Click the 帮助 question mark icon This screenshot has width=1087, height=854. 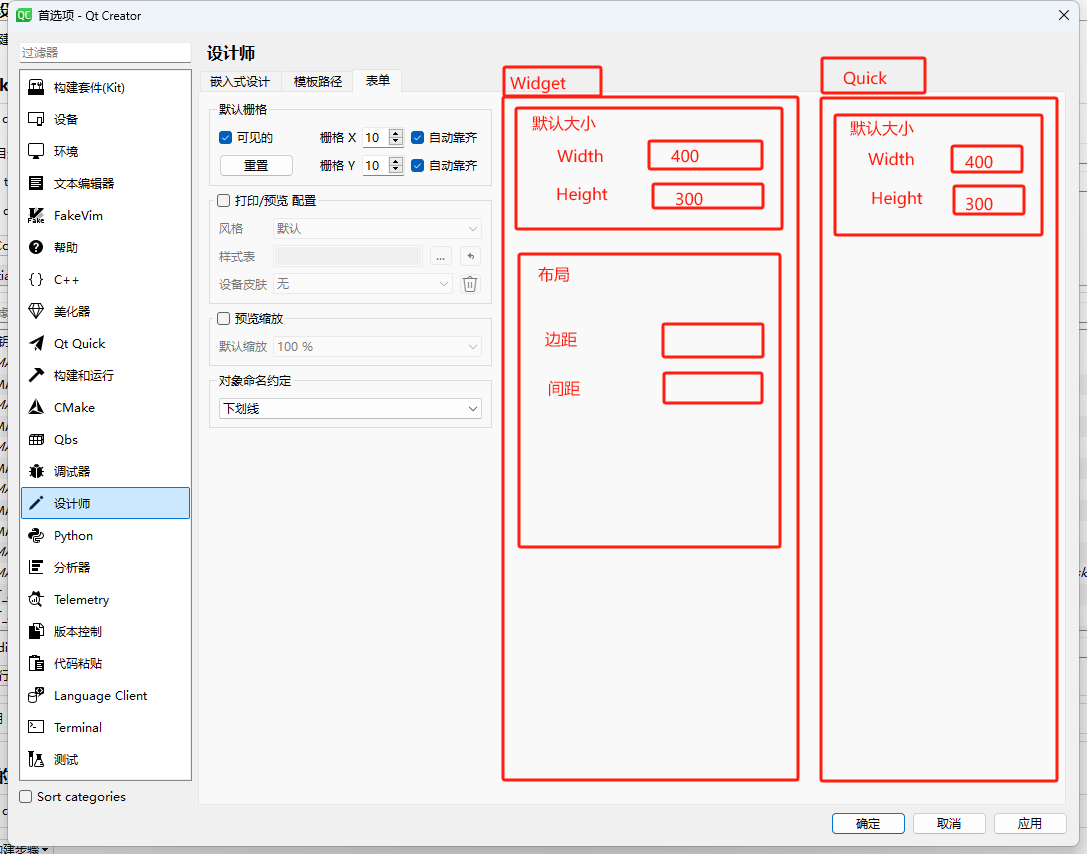[x=36, y=247]
